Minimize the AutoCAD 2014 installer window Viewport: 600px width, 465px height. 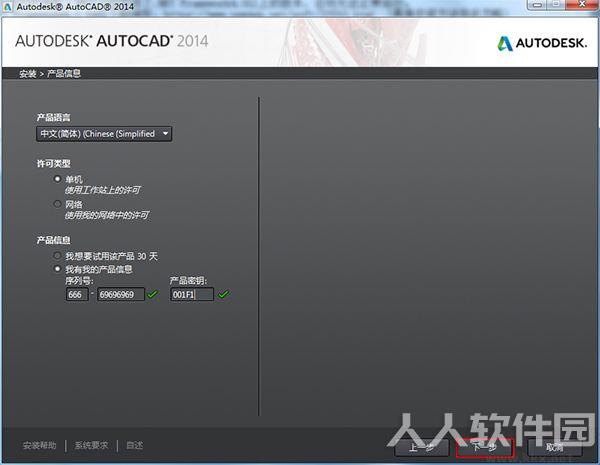pos(538,5)
